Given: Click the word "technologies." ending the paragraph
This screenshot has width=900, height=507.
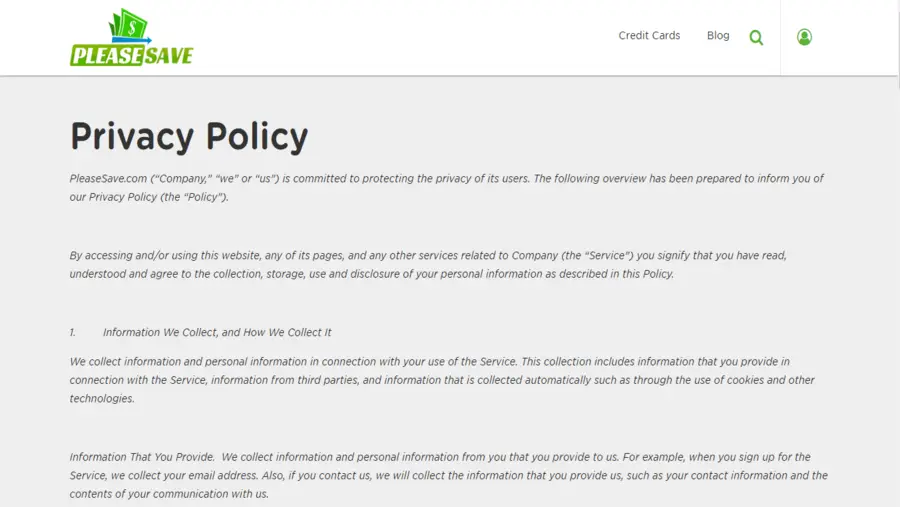Looking at the screenshot, I should (102, 399).
